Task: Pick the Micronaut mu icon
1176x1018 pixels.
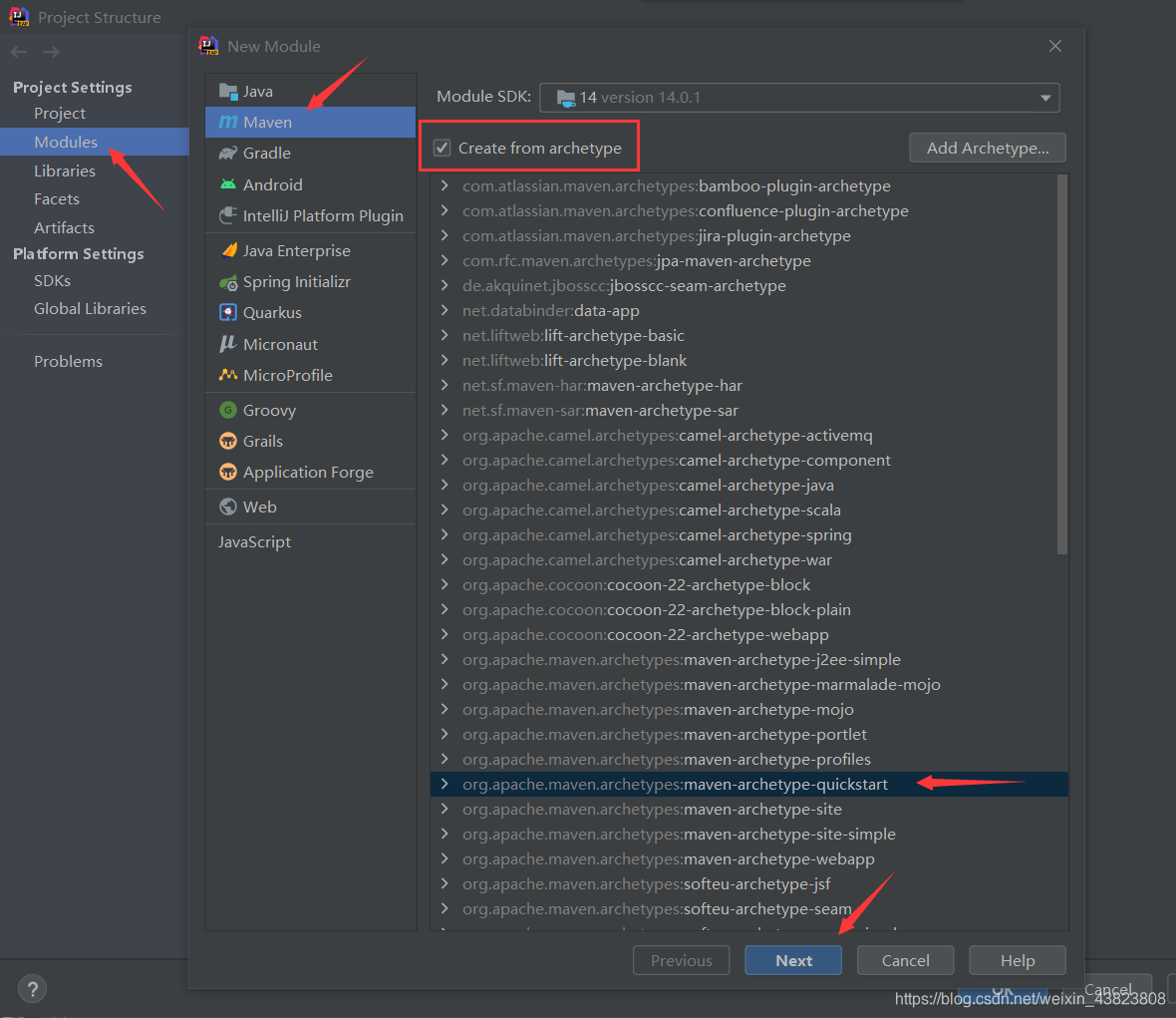Action: (228, 344)
